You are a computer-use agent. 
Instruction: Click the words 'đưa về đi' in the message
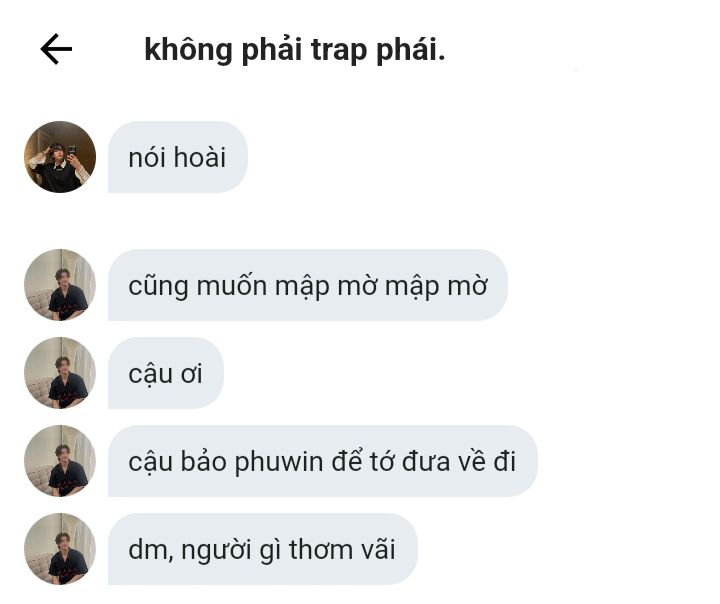click(x=459, y=461)
